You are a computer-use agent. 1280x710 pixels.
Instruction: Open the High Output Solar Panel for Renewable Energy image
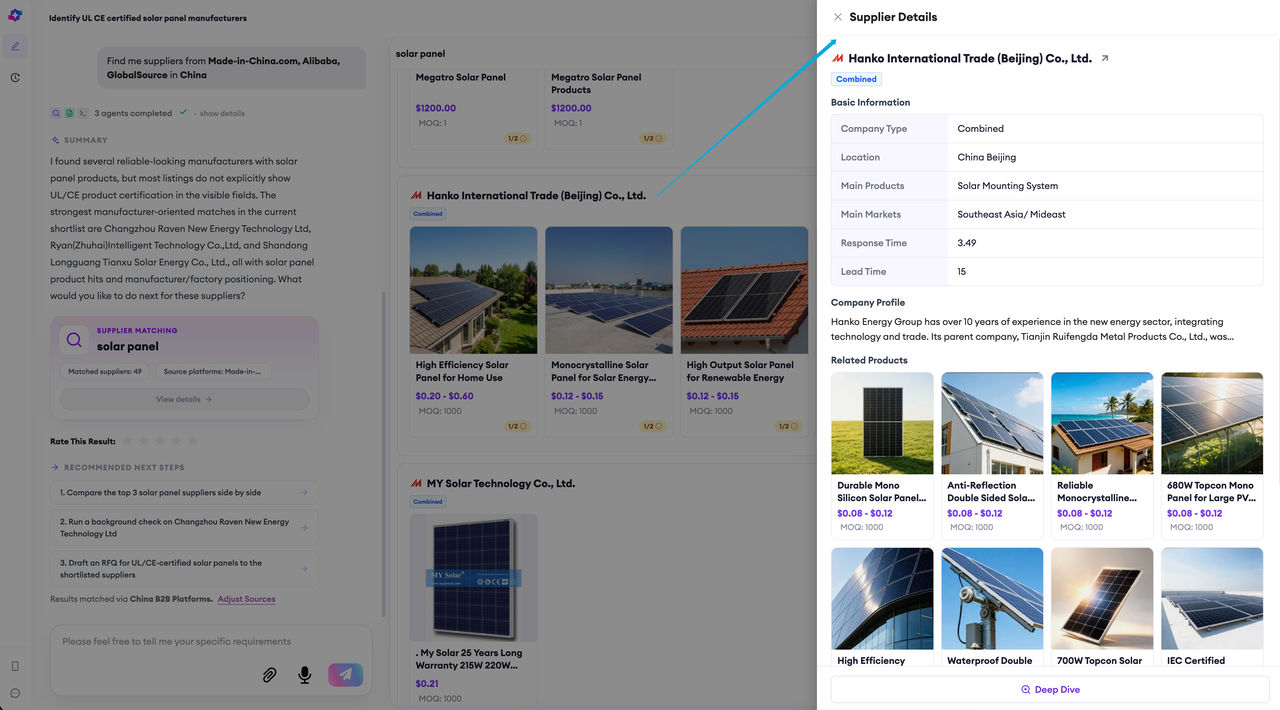744,290
